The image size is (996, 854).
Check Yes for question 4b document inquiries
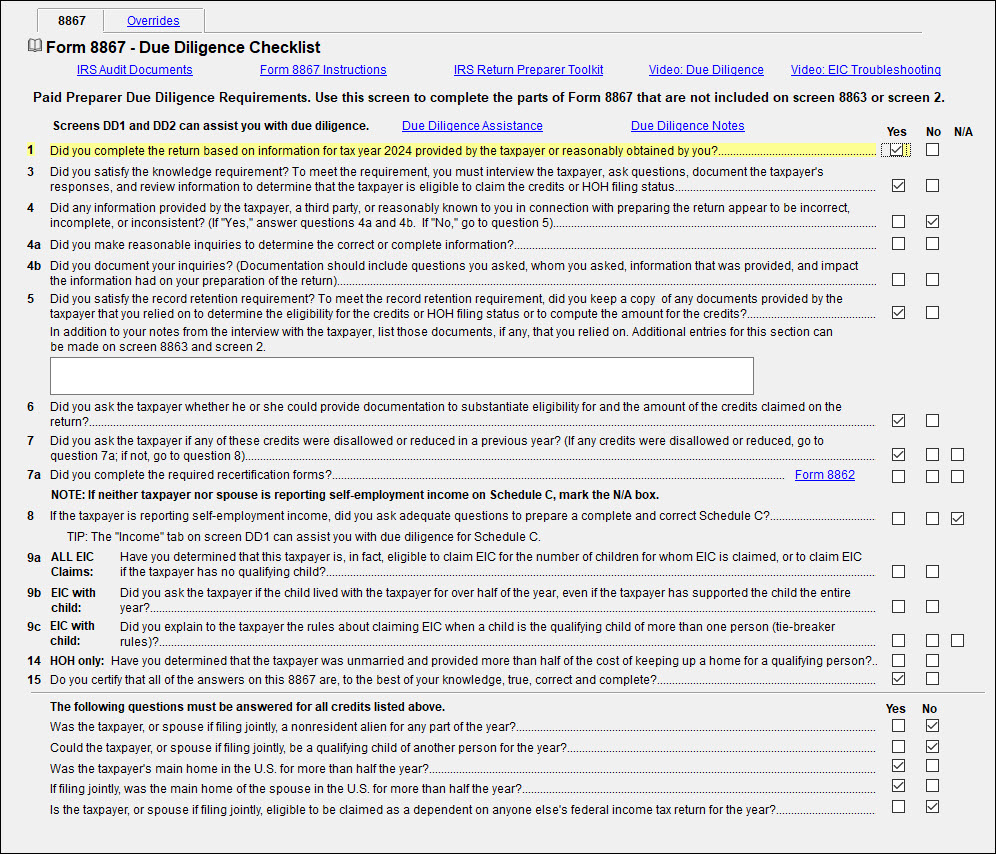pos(898,280)
